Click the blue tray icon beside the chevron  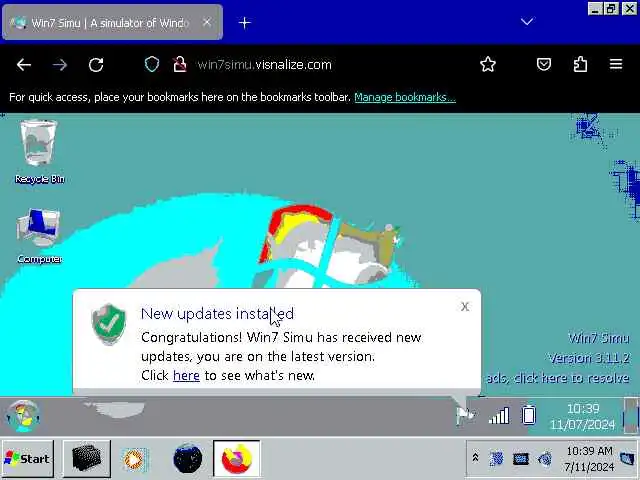tap(496, 458)
